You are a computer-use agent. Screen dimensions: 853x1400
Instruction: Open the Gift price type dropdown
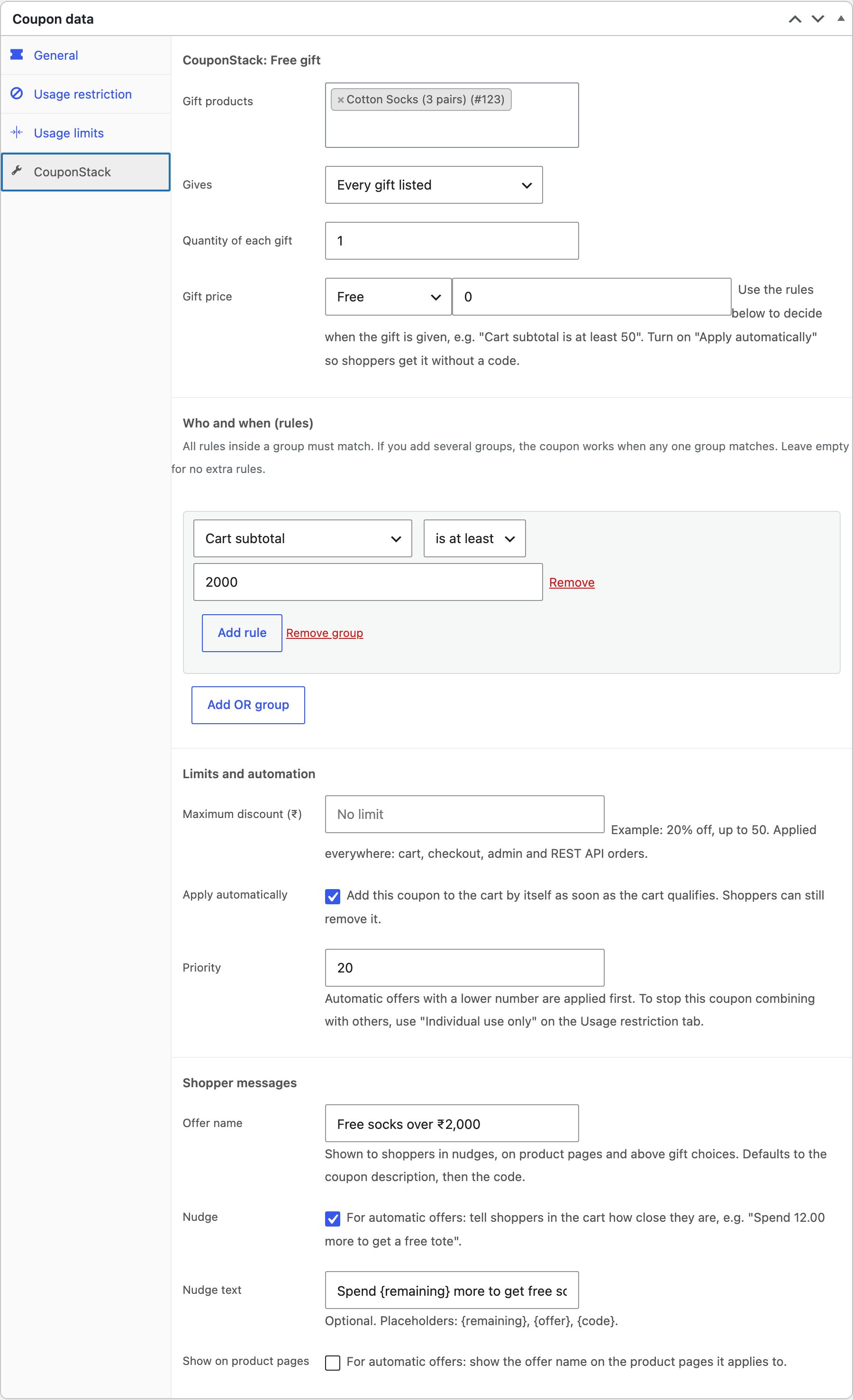388,297
